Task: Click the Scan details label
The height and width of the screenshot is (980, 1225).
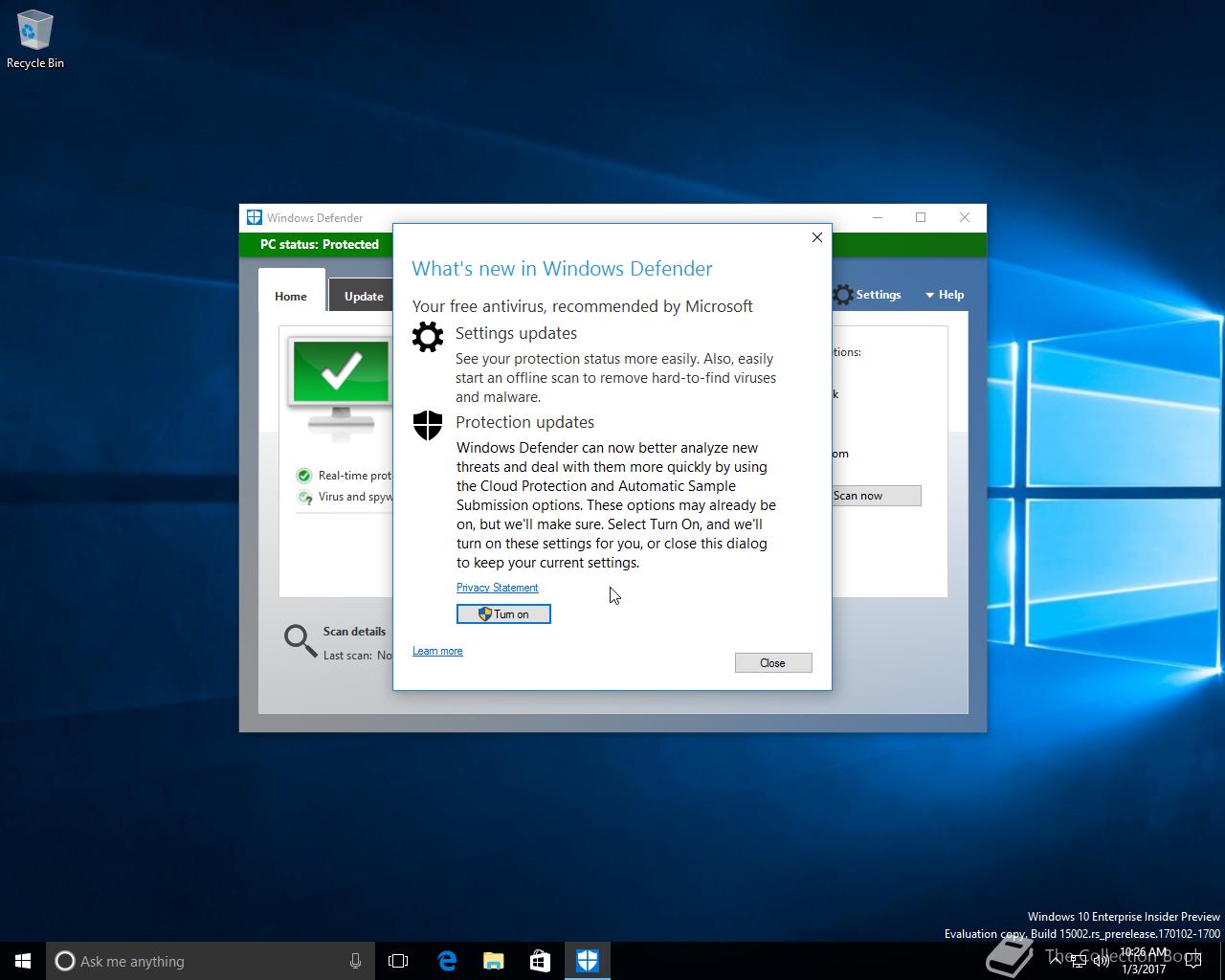Action: pos(354,632)
